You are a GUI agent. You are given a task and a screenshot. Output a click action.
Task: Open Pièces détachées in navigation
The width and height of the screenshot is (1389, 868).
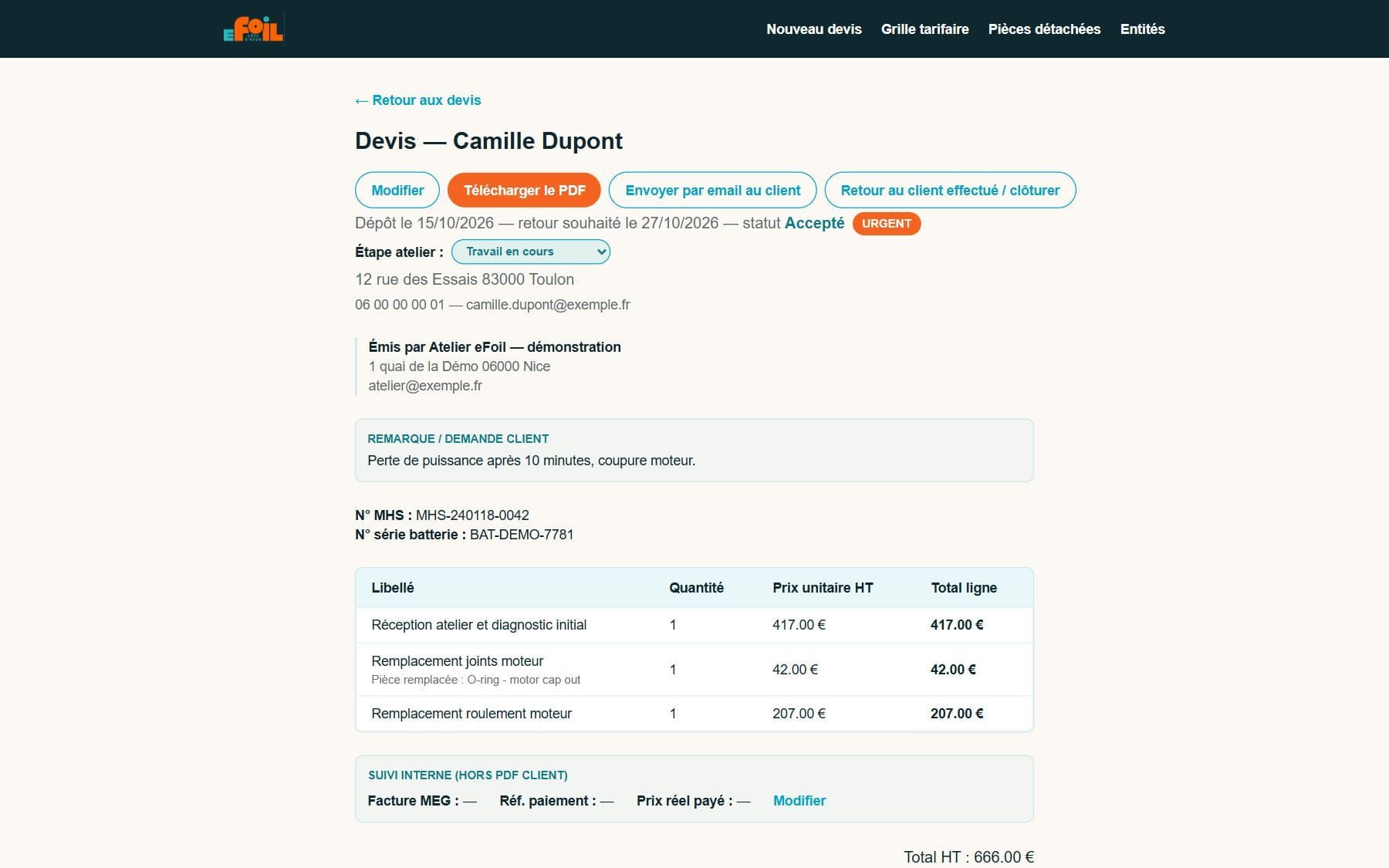click(1044, 29)
